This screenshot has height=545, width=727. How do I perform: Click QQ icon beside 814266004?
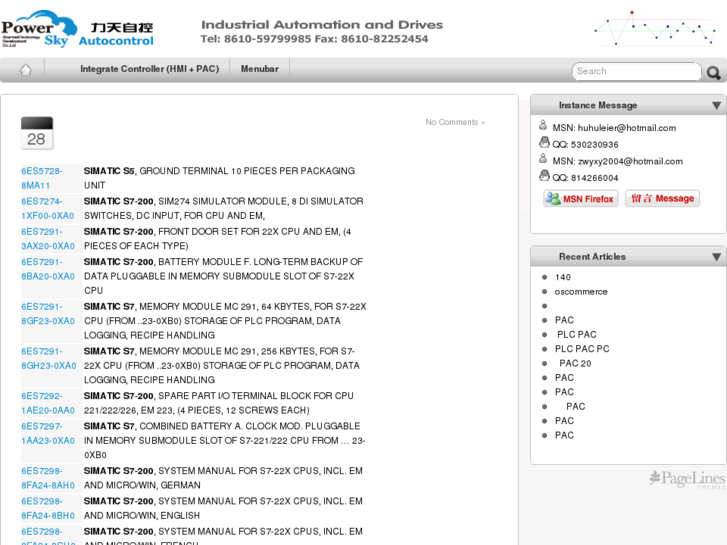544,175
